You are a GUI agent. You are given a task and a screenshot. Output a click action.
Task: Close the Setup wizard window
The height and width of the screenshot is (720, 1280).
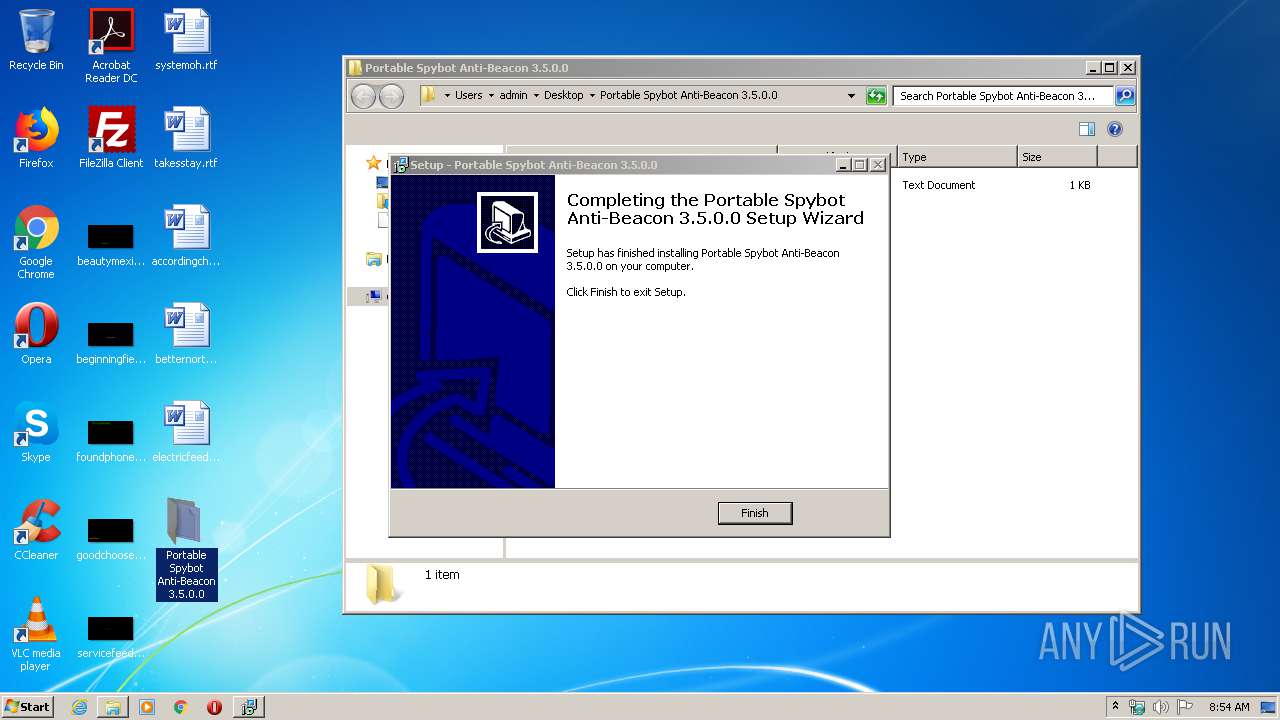[878, 165]
